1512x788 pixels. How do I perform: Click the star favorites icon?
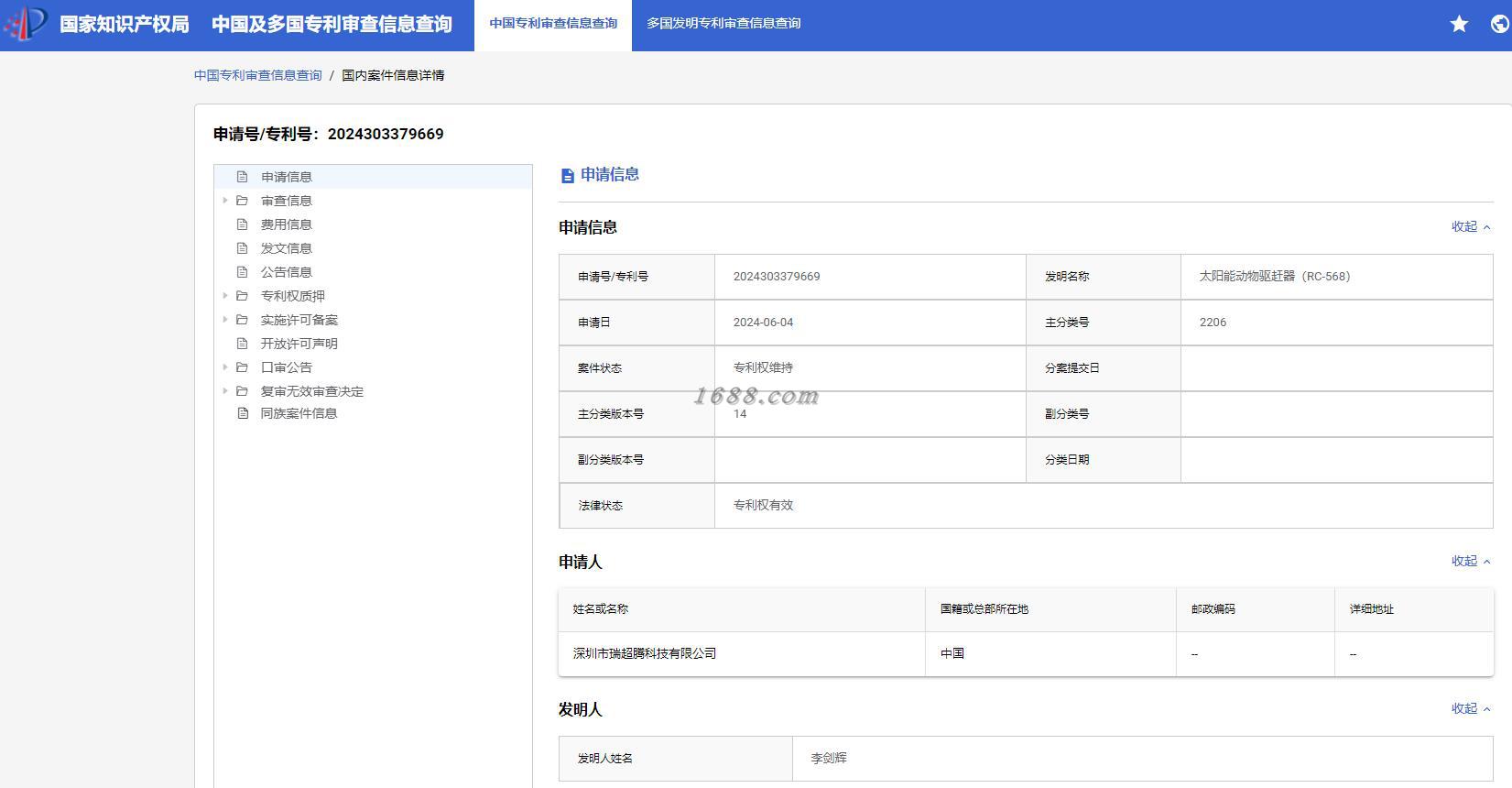(1459, 24)
